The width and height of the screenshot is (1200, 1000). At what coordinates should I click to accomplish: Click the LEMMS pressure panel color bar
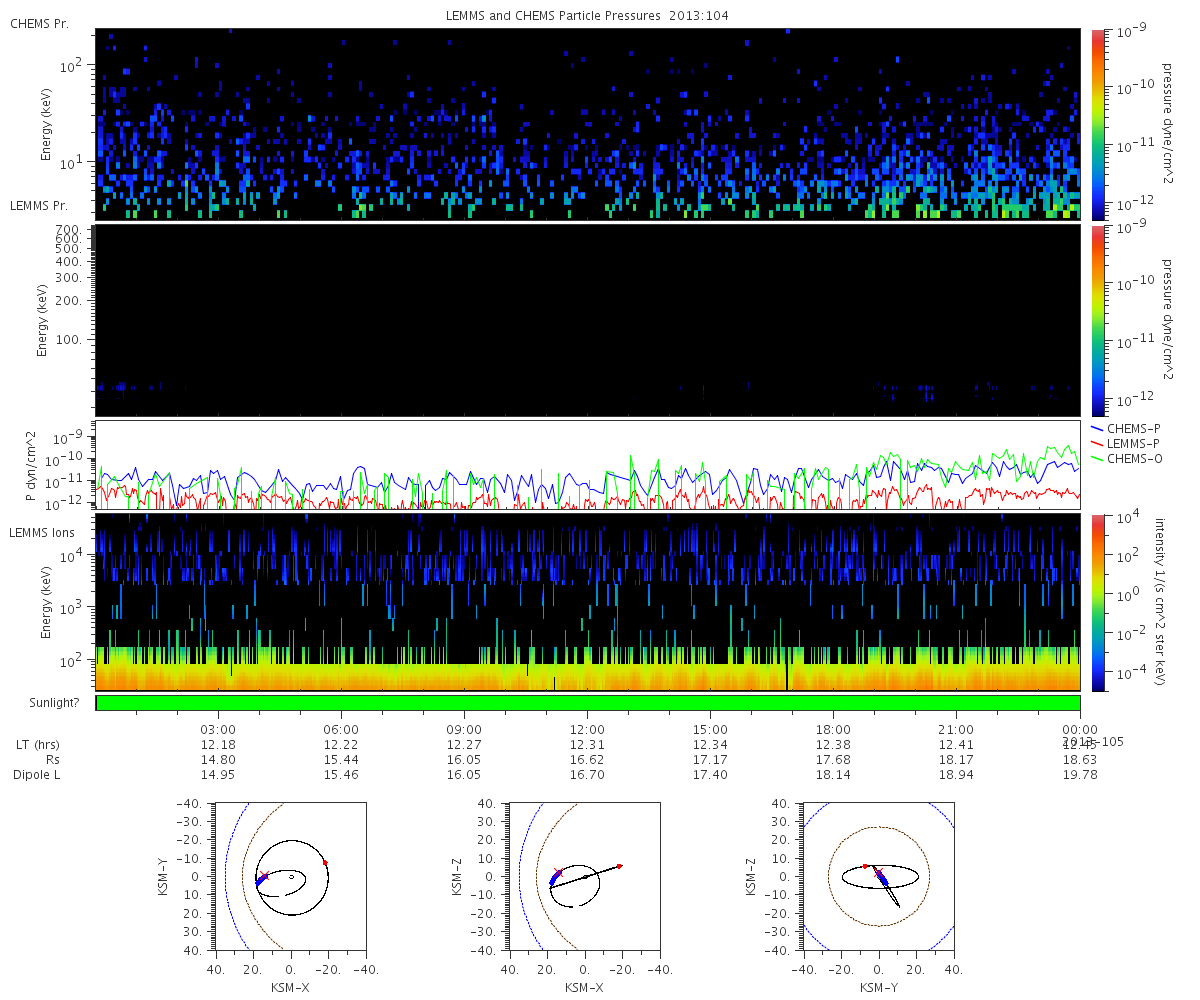click(1097, 320)
